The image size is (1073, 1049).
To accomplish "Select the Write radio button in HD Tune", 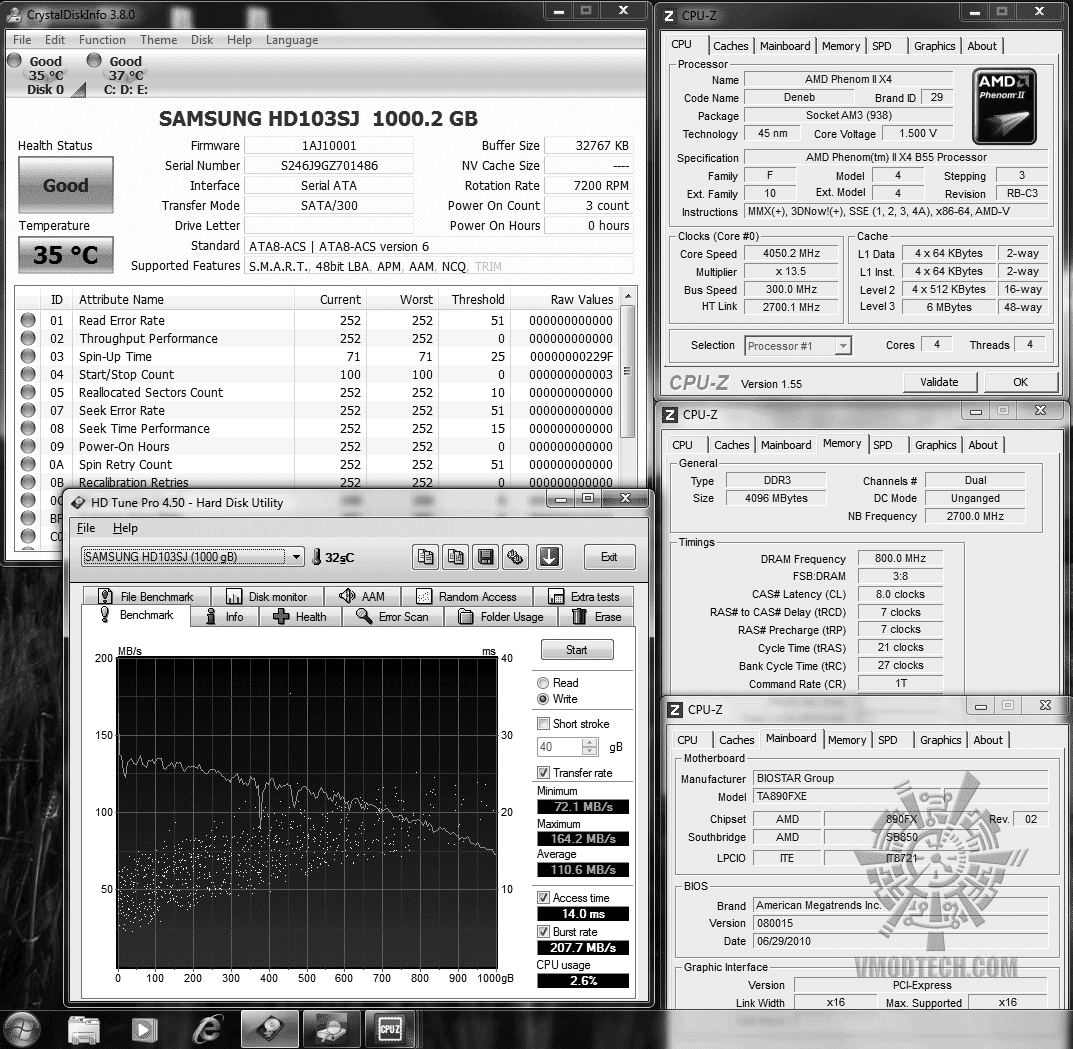I will point(543,699).
